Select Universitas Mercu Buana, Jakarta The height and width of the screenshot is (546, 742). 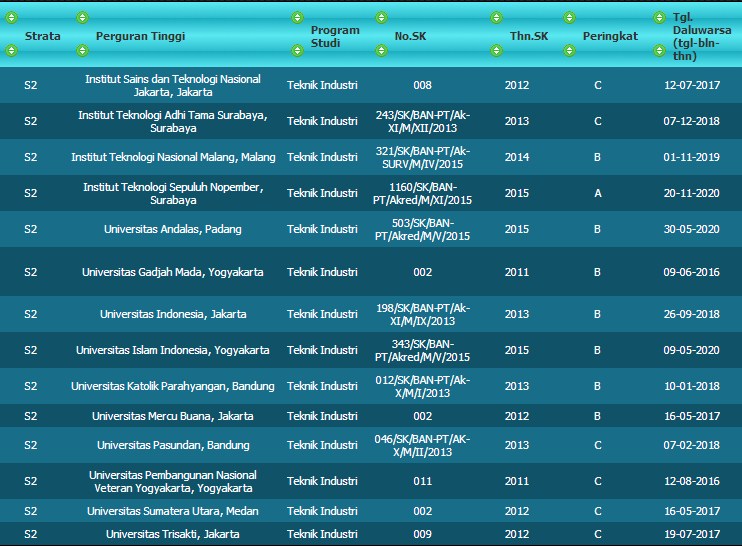pyautogui.click(x=173, y=416)
